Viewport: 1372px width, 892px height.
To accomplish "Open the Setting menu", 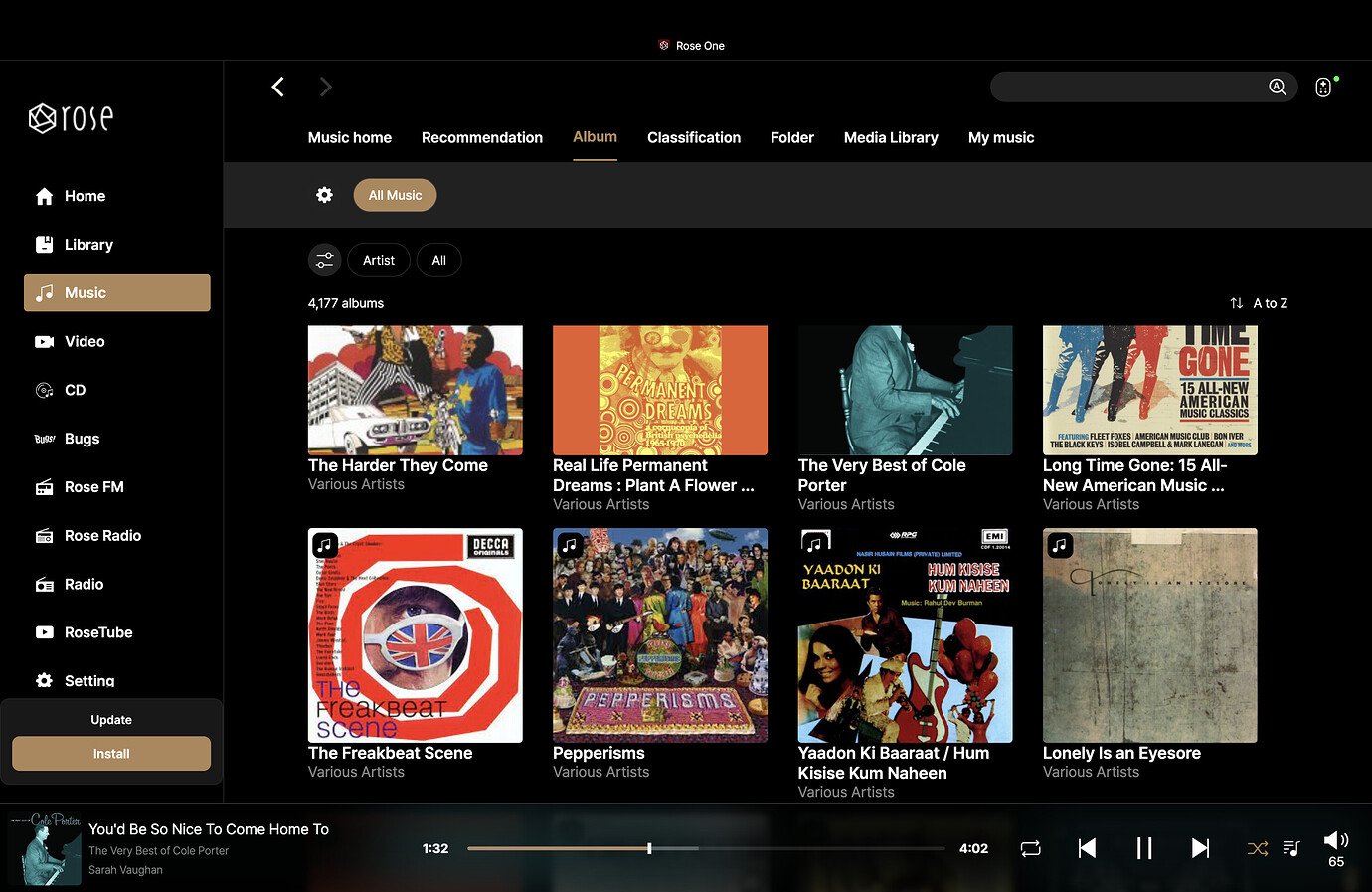I will (x=89, y=681).
